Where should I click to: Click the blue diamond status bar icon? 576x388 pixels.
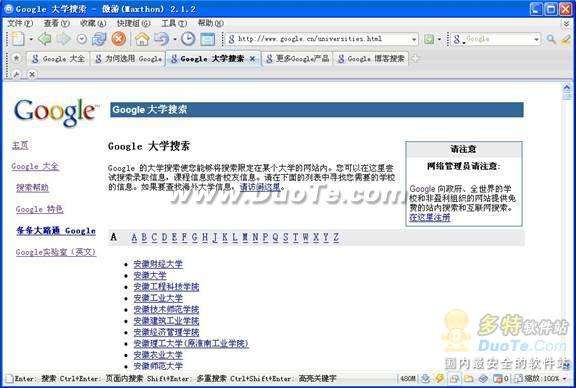pos(483,378)
